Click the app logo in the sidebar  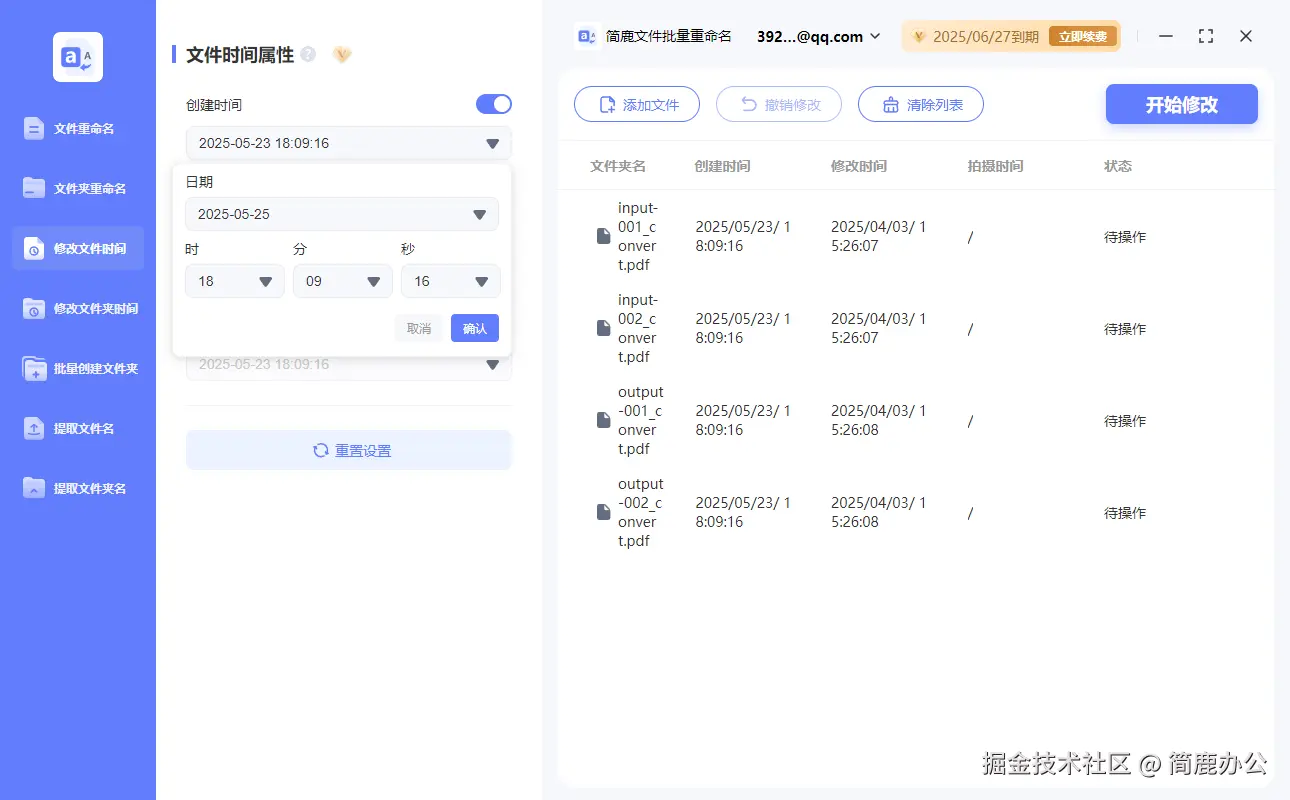78,57
